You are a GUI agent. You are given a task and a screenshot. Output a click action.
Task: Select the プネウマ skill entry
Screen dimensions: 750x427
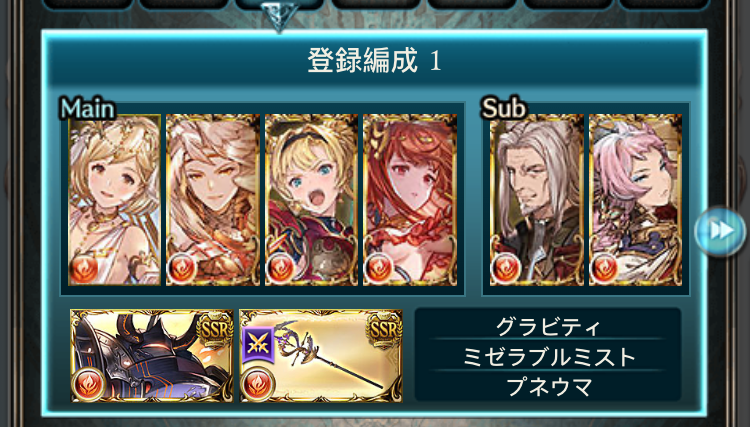548,386
